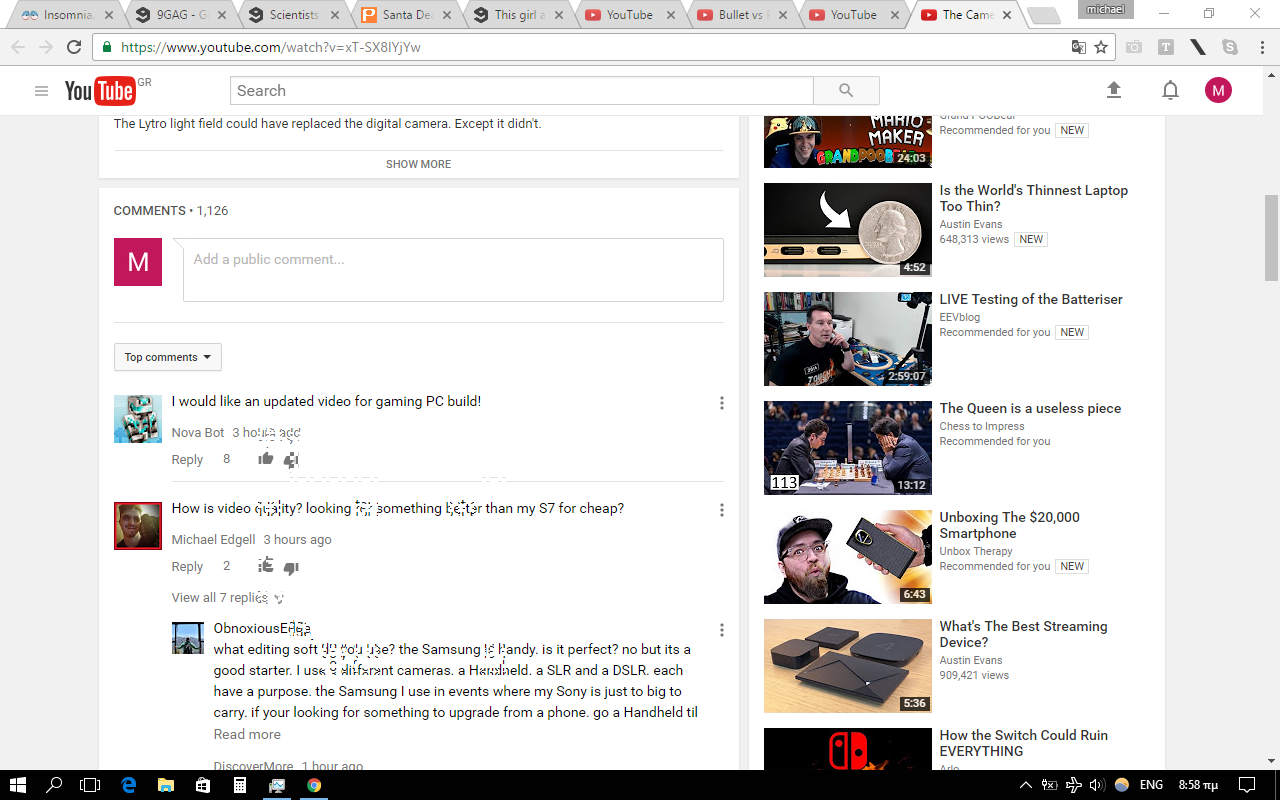The height and width of the screenshot is (800, 1280).
Task: Click the page vertical scrollbar thumb
Action: coord(1271,238)
